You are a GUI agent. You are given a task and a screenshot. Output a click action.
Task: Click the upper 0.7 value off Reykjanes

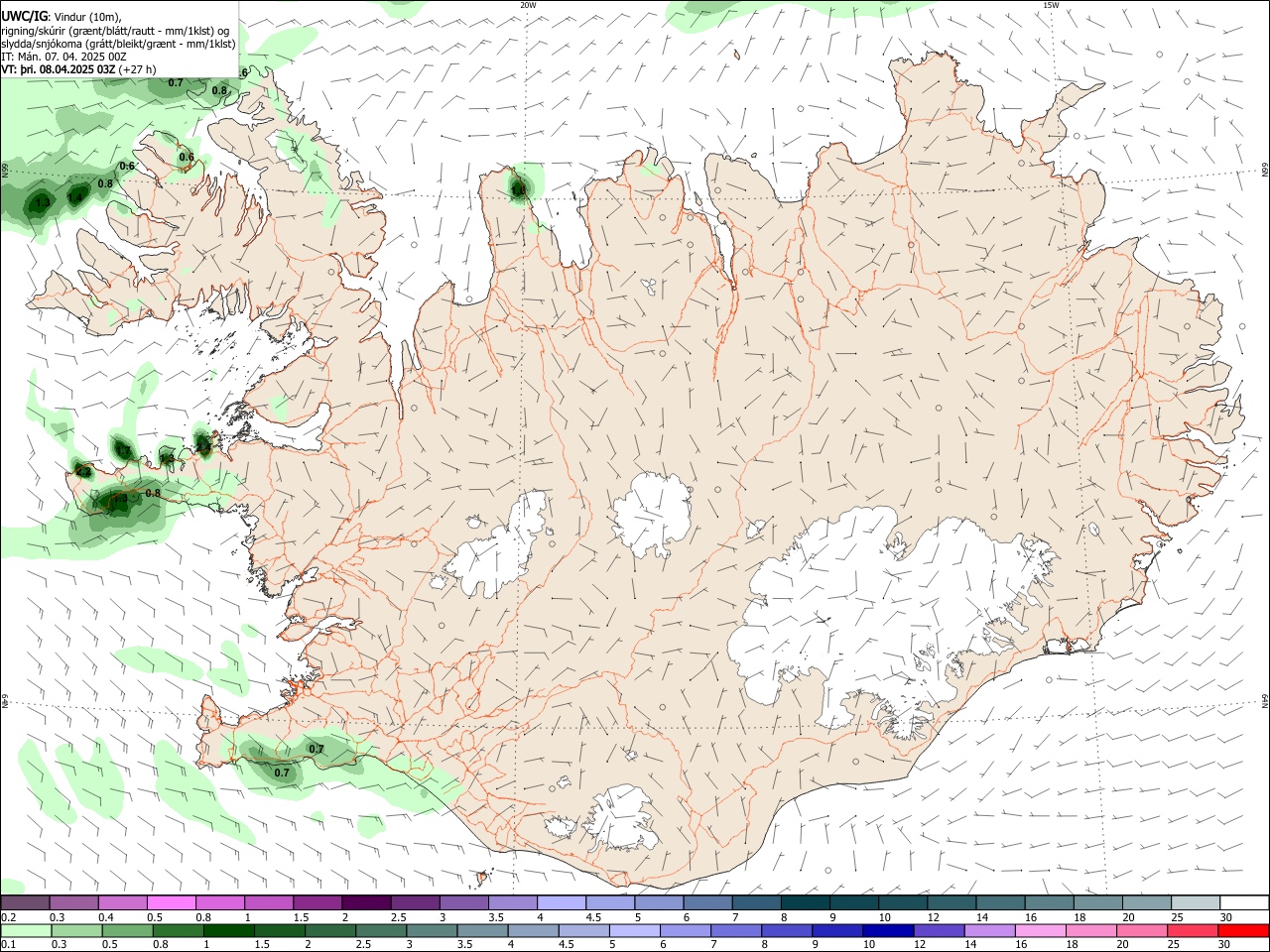coord(317,749)
